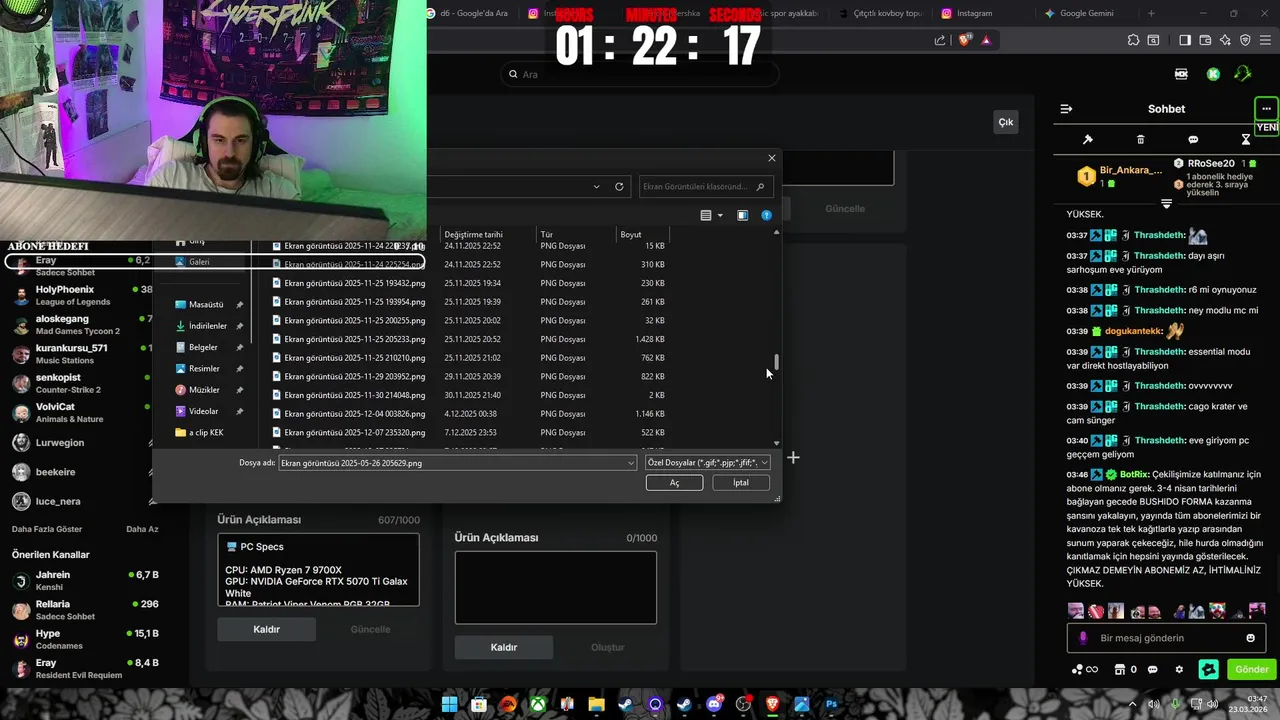The image size is (1280, 720).
Task: Click Brave Shields lion icon in address bar
Action: (964, 40)
